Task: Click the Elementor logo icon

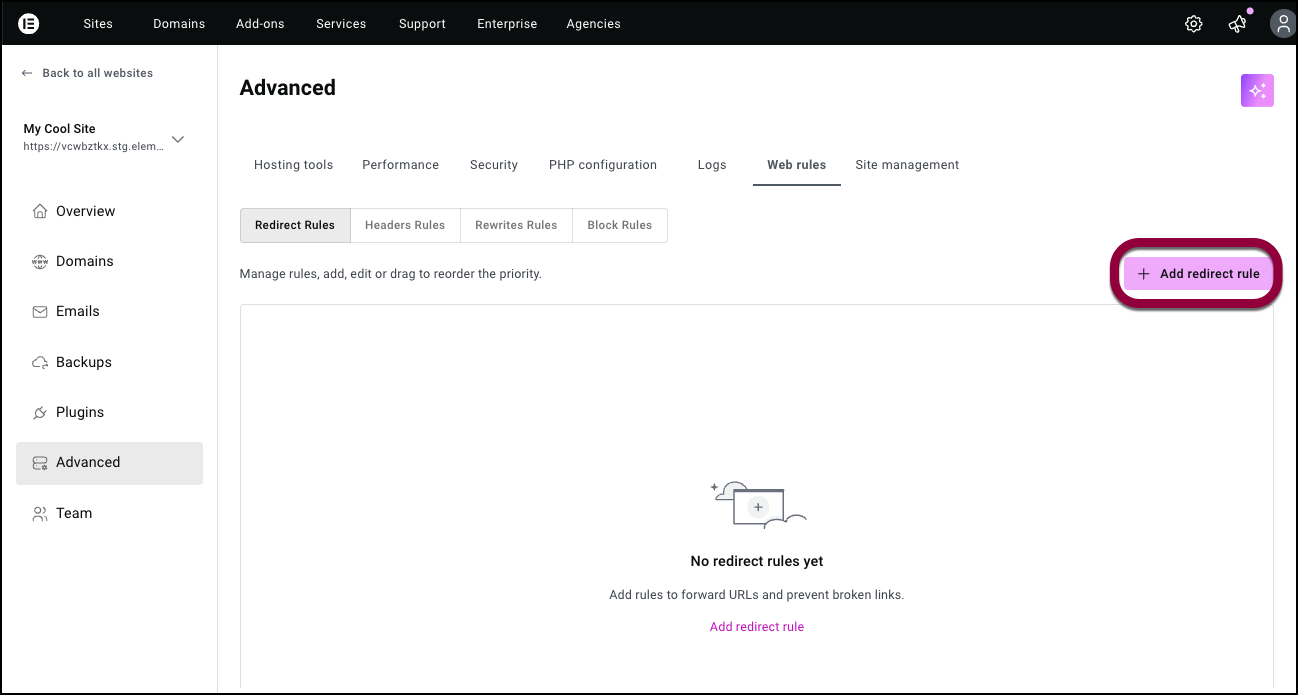Action: pos(29,23)
